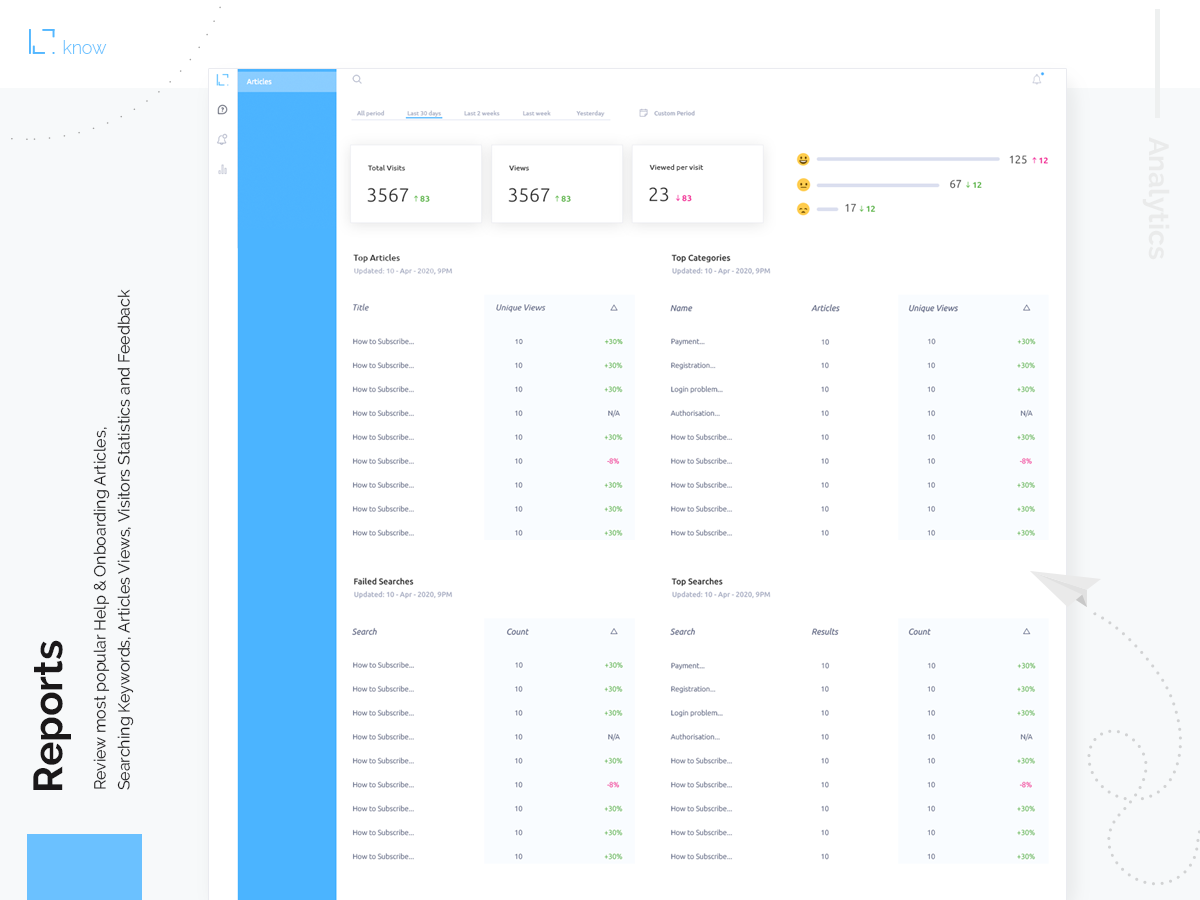Viewport: 1200px width, 900px height.
Task: Sort Top Searches by delta triangle
Action: point(1026,632)
